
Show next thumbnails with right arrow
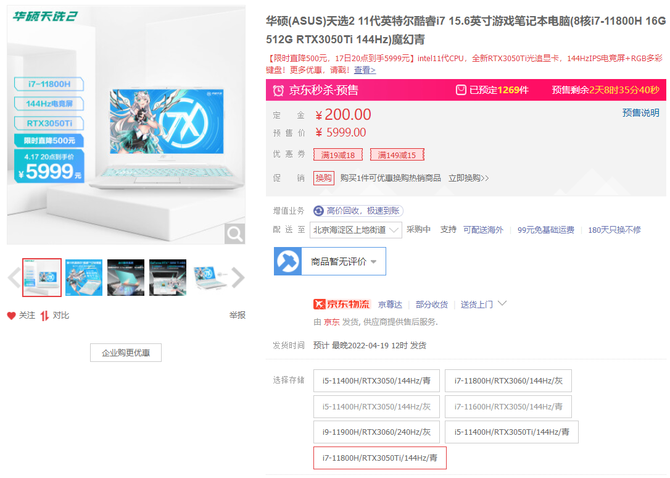pyautogui.click(x=238, y=278)
